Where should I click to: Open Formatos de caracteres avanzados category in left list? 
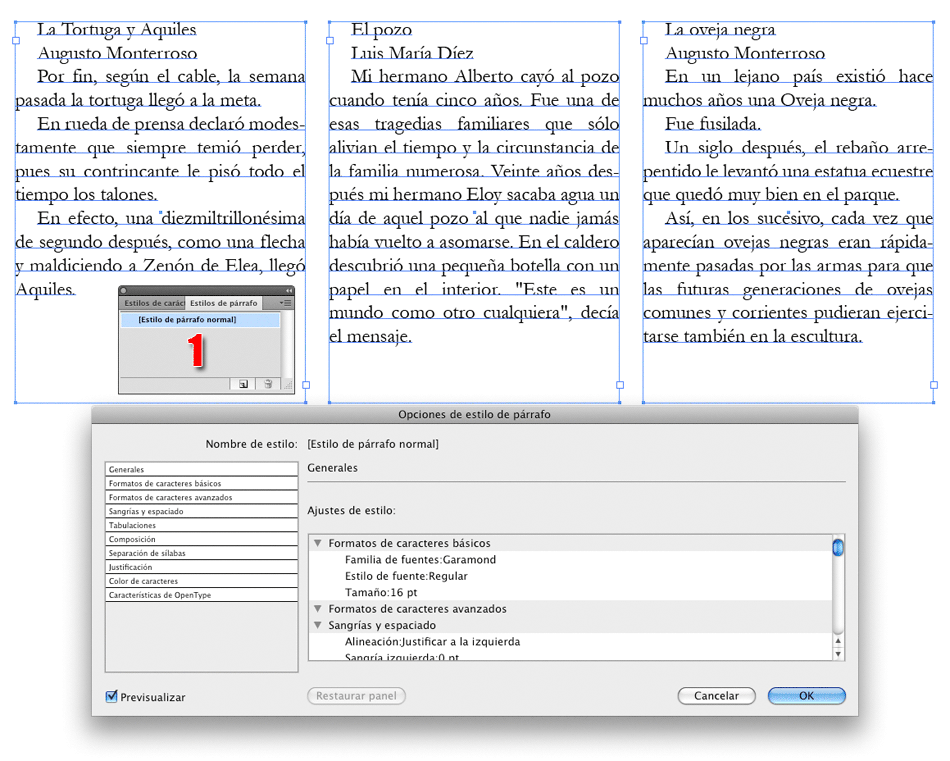(x=201, y=497)
